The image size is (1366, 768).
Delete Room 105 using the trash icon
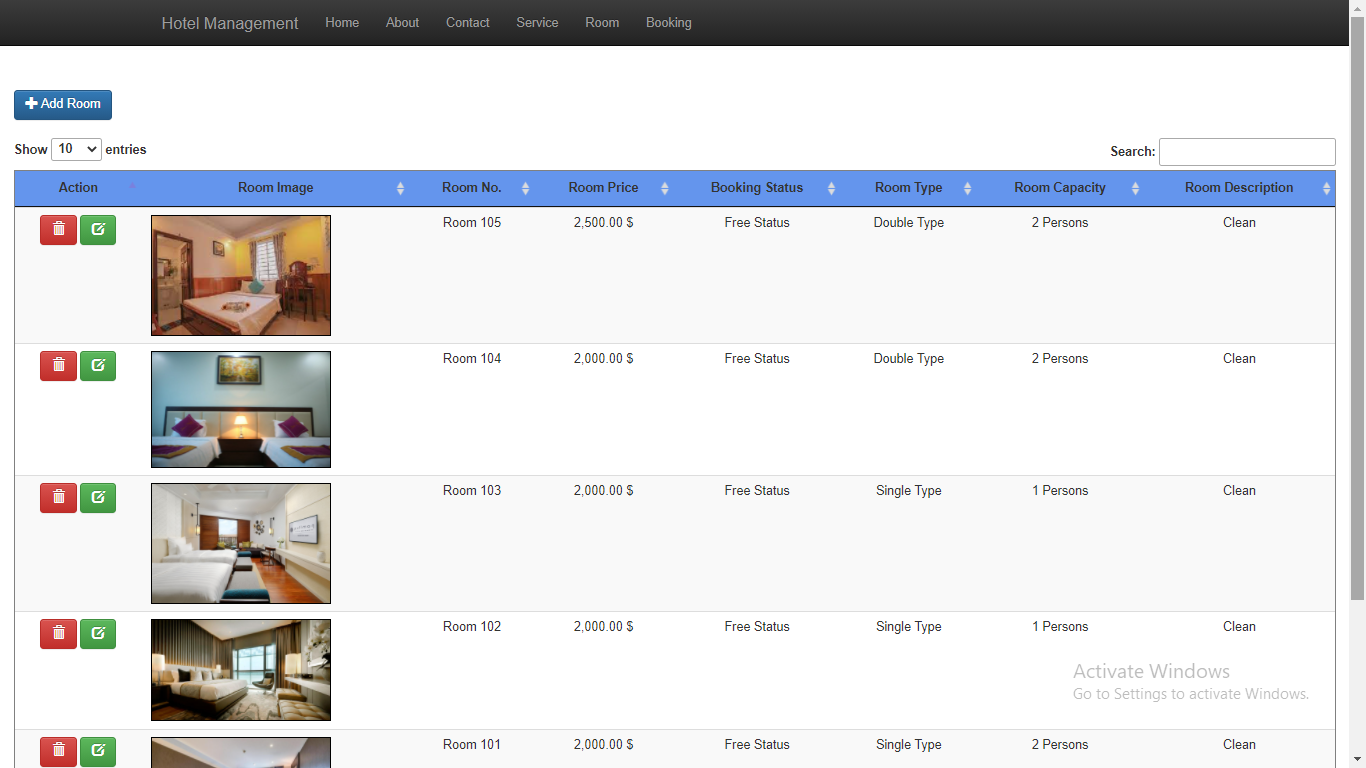pyautogui.click(x=58, y=229)
